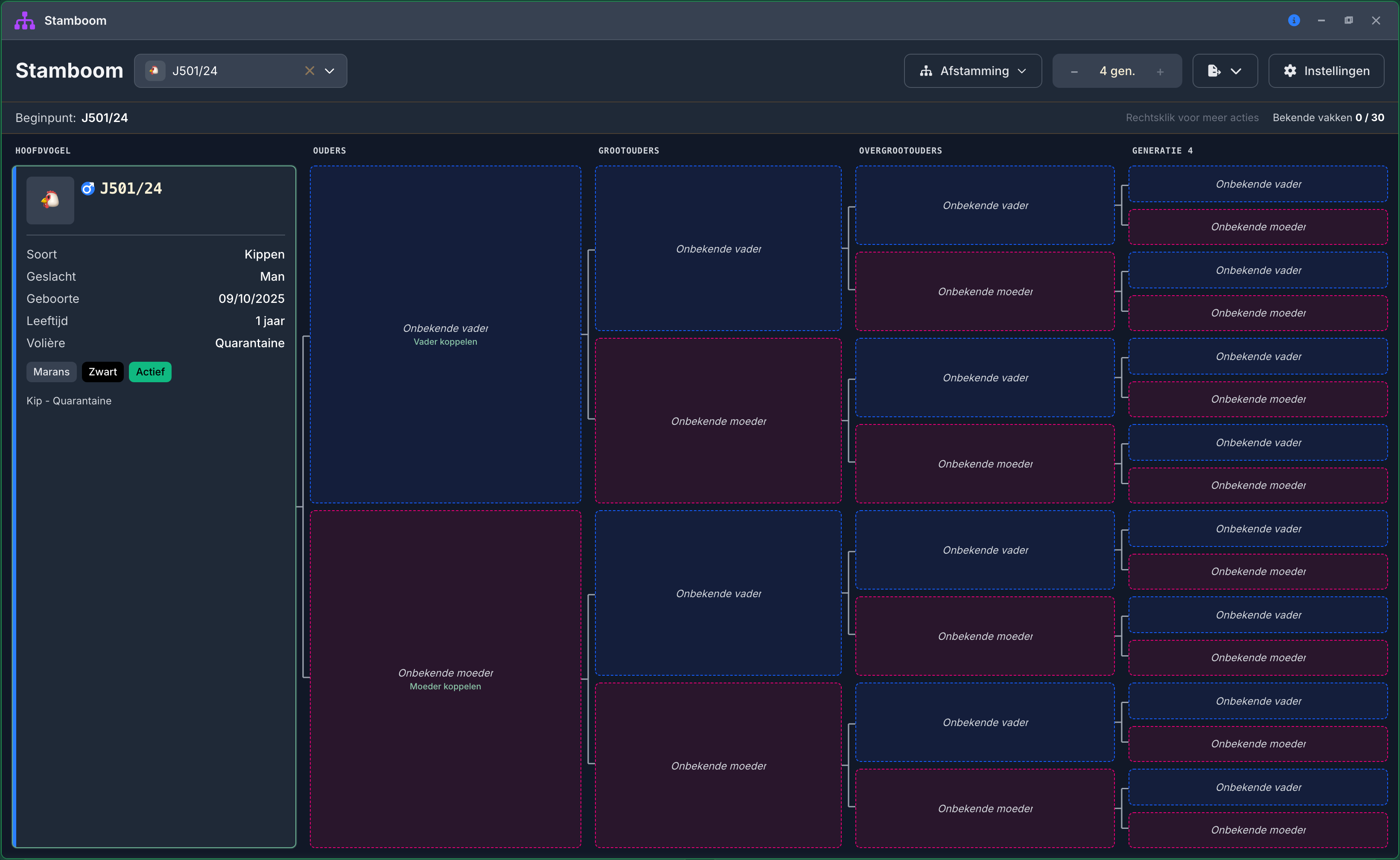Image resolution: width=1400 pixels, height=860 pixels.
Task: Click the Instellingen gear icon
Action: click(1289, 70)
